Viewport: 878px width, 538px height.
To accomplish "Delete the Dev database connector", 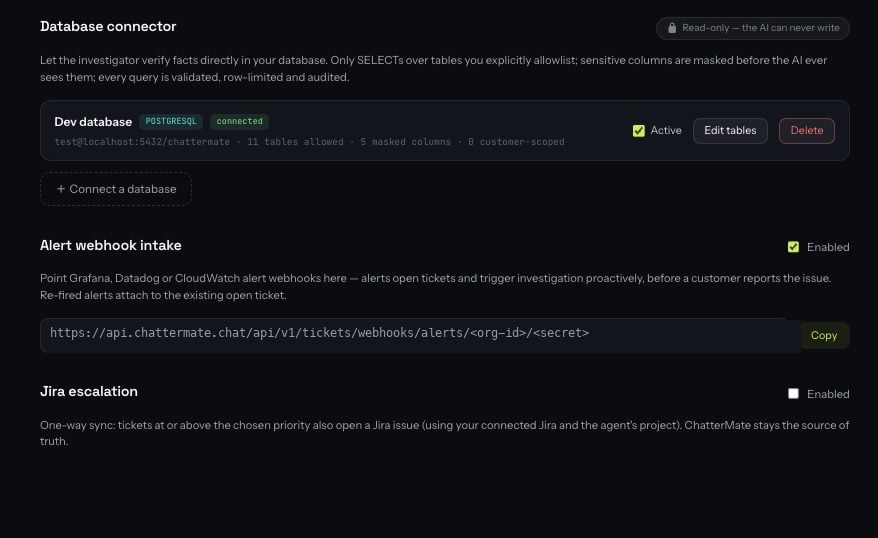I will pyautogui.click(x=806, y=130).
